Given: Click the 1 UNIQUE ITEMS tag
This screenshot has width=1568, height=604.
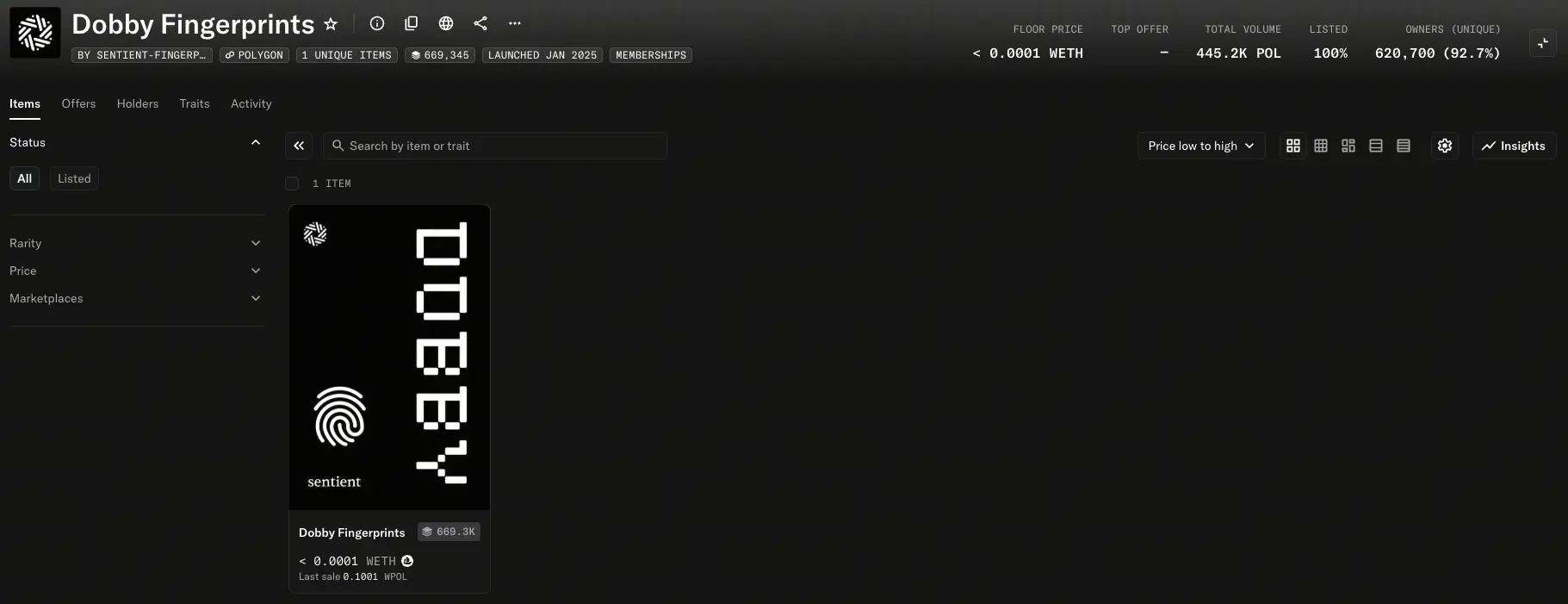Looking at the screenshot, I should click(x=347, y=55).
